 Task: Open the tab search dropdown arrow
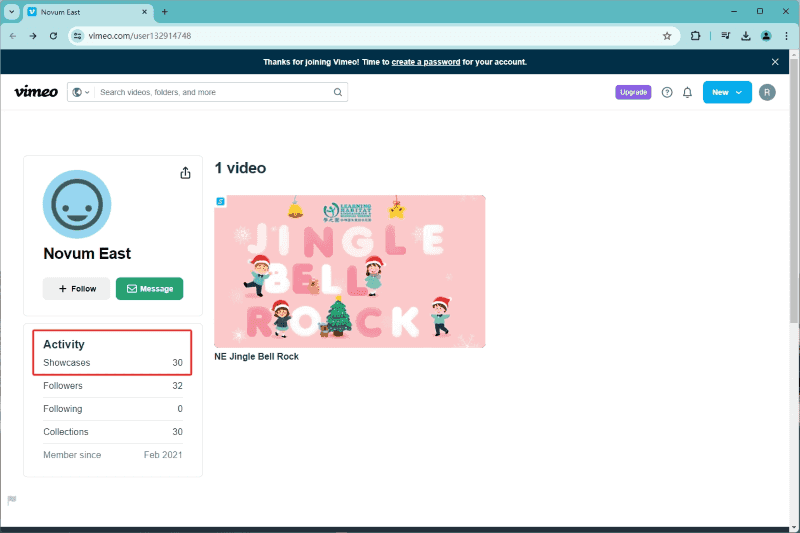tap(11, 12)
